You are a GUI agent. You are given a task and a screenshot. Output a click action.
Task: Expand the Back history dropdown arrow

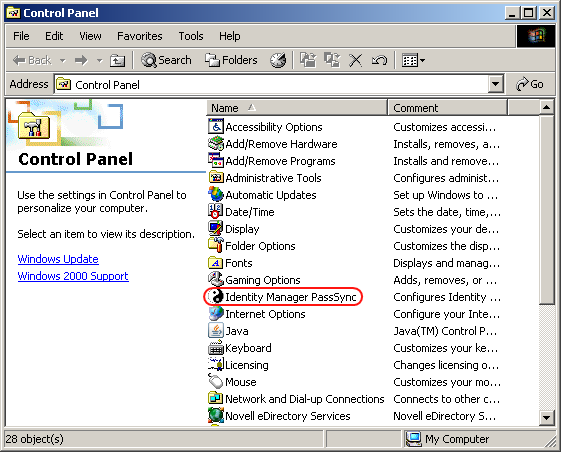63,60
